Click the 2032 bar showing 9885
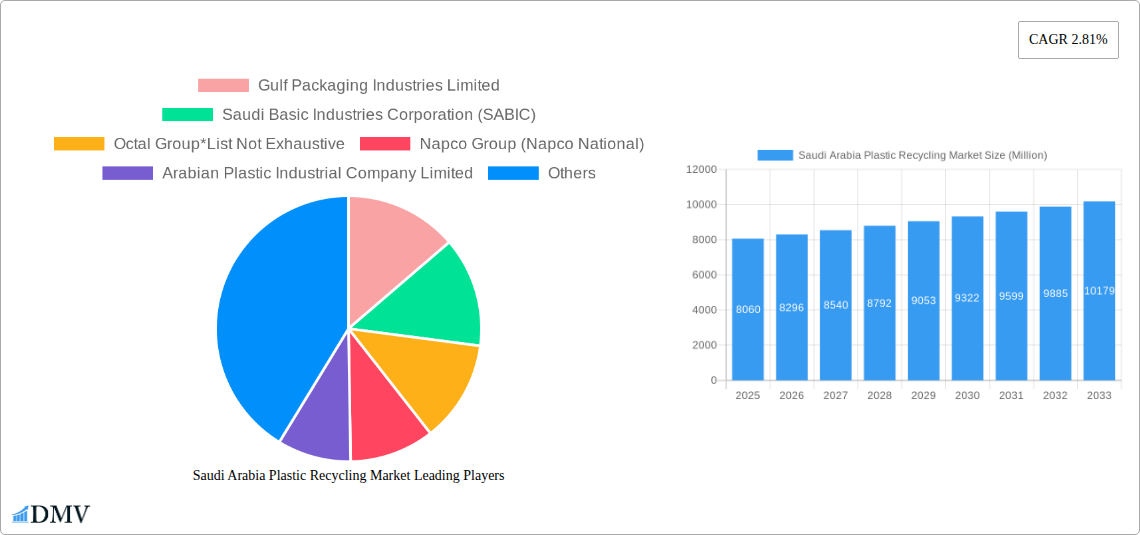Image resolution: width=1140 pixels, height=535 pixels. point(1055,294)
